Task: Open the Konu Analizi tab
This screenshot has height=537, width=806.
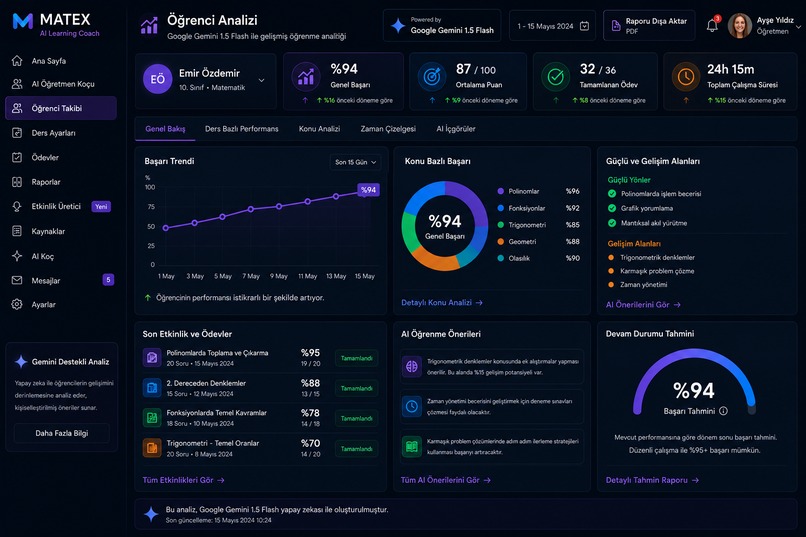Action: pyautogui.click(x=319, y=129)
